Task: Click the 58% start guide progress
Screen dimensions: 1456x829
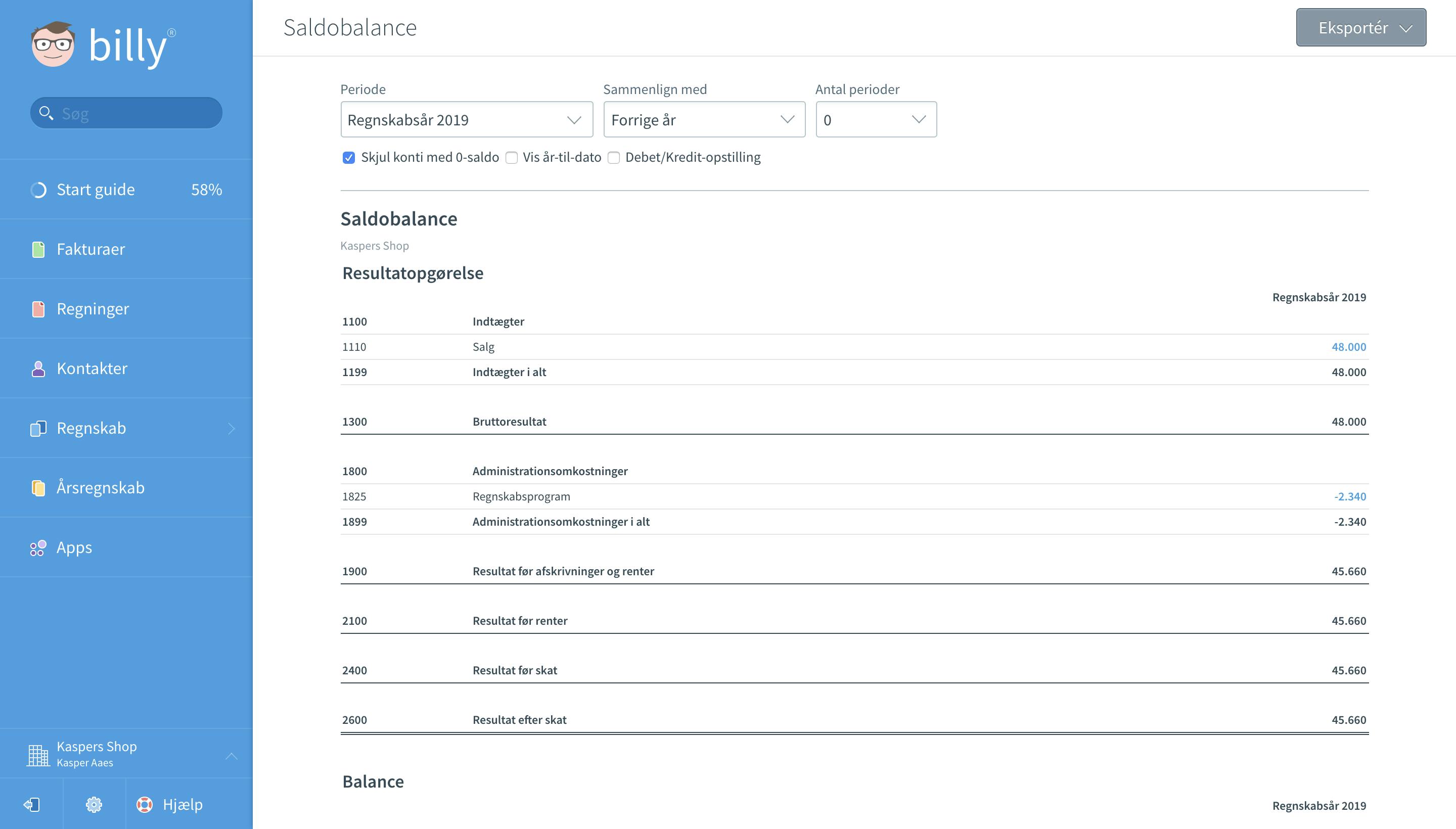Action: click(x=207, y=190)
